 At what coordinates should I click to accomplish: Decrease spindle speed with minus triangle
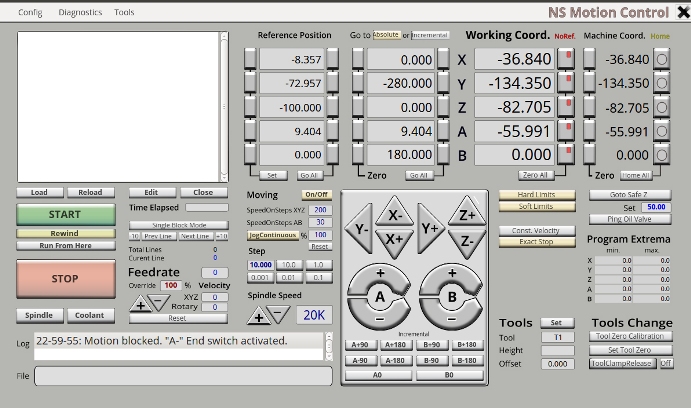[279, 314]
